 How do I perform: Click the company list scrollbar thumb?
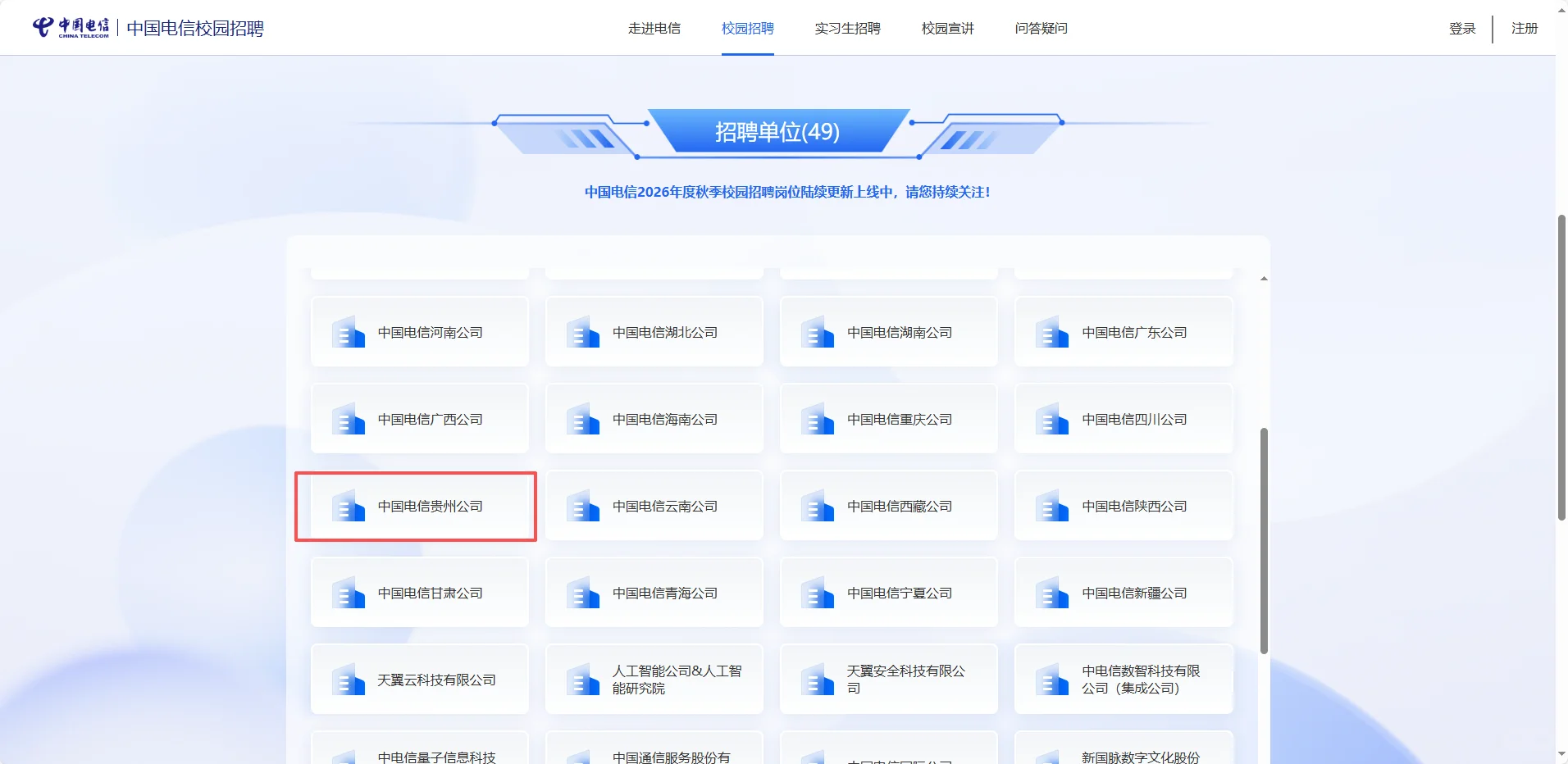click(x=1264, y=541)
